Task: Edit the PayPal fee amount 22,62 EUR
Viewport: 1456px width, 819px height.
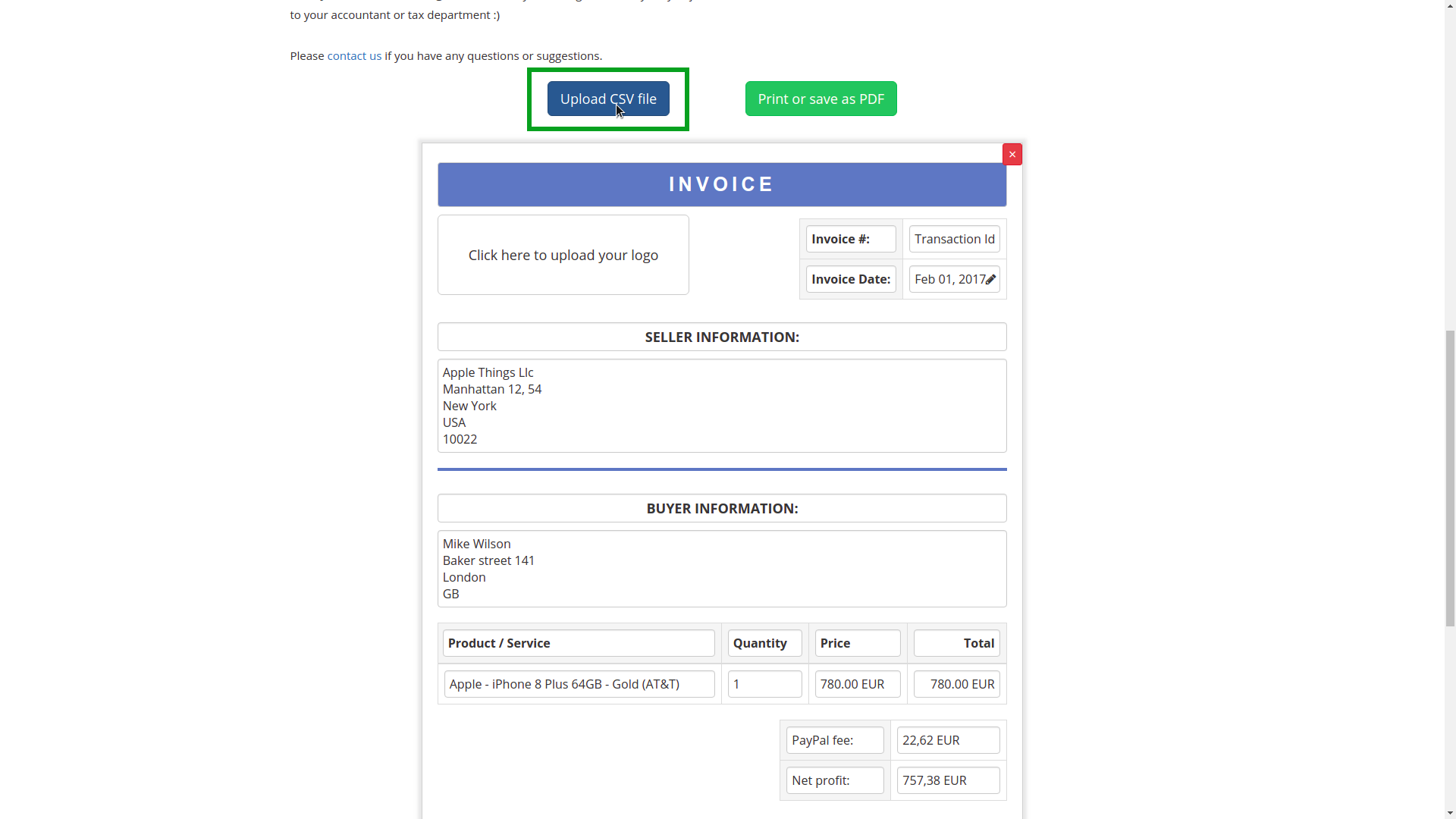Action: coord(947,740)
